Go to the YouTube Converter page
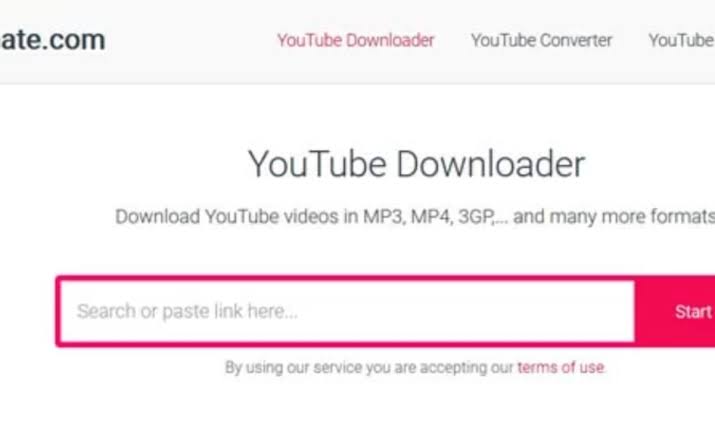This screenshot has width=715, height=429. click(541, 41)
